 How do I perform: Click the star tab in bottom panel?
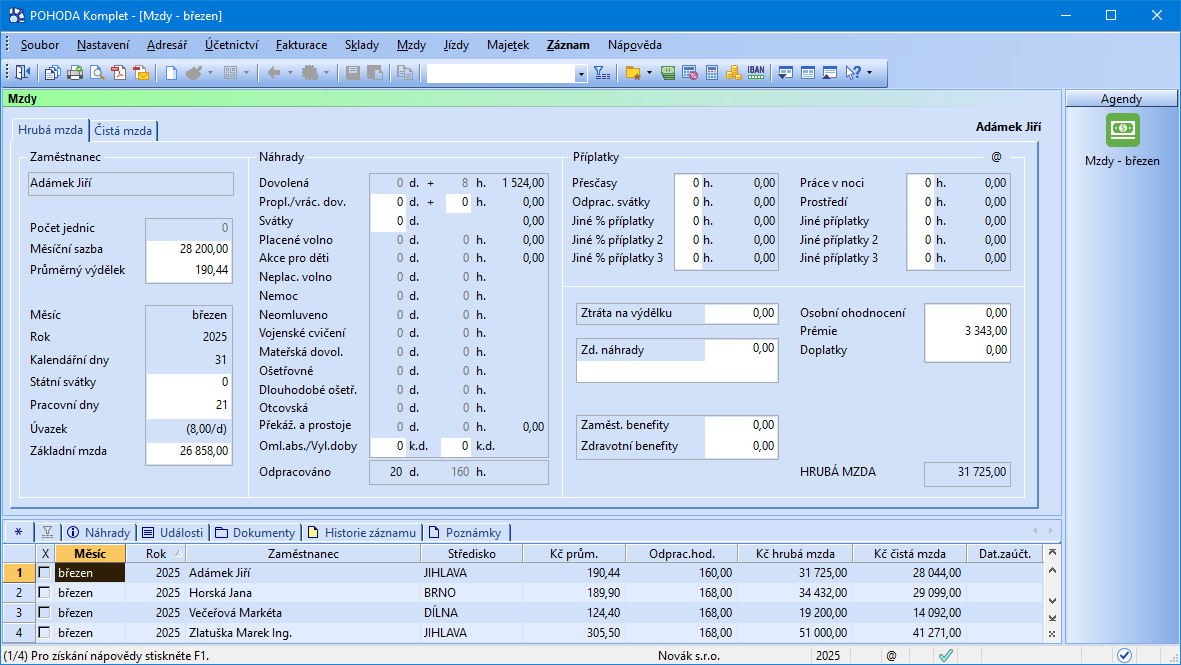click(19, 532)
